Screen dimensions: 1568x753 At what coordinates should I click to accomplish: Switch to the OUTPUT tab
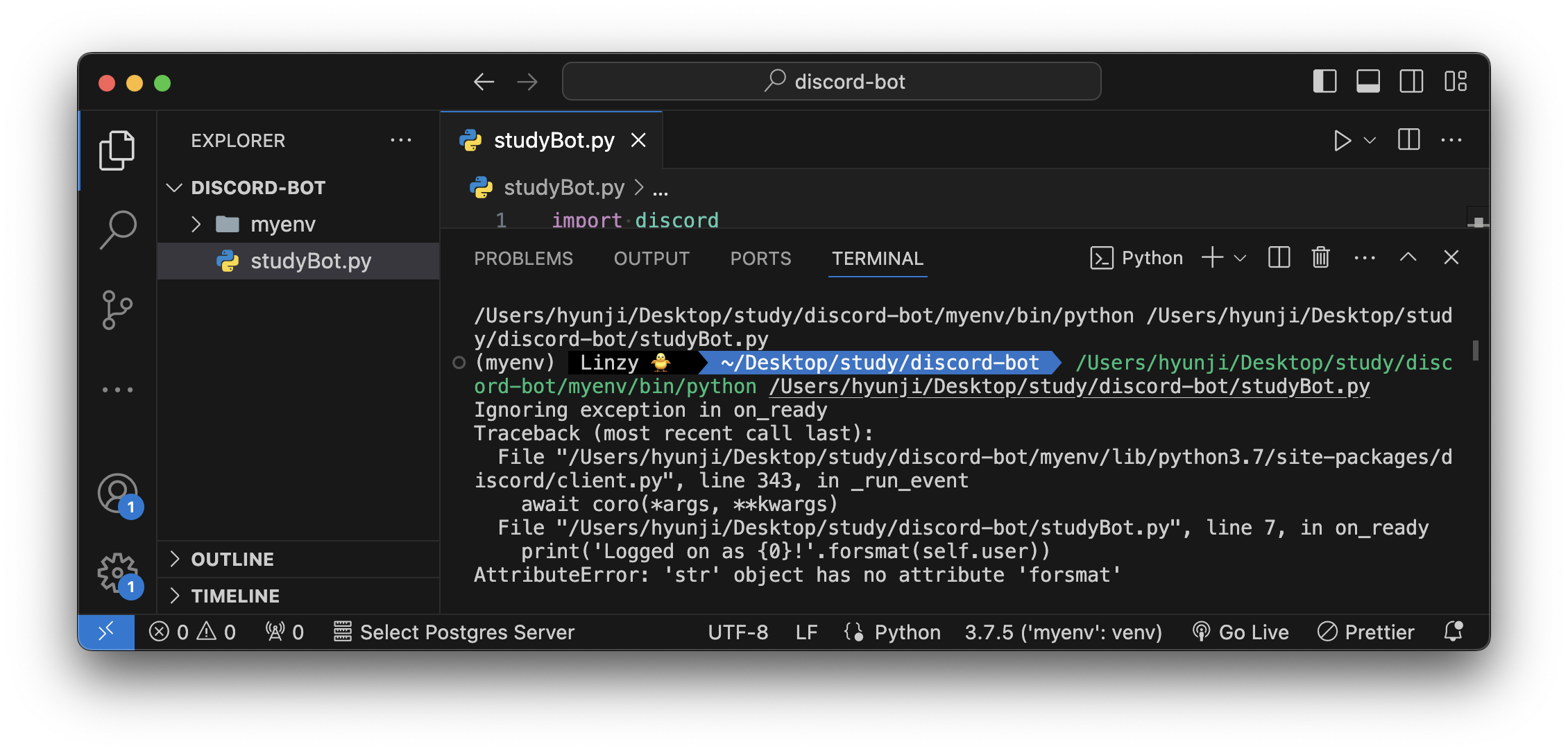point(651,259)
